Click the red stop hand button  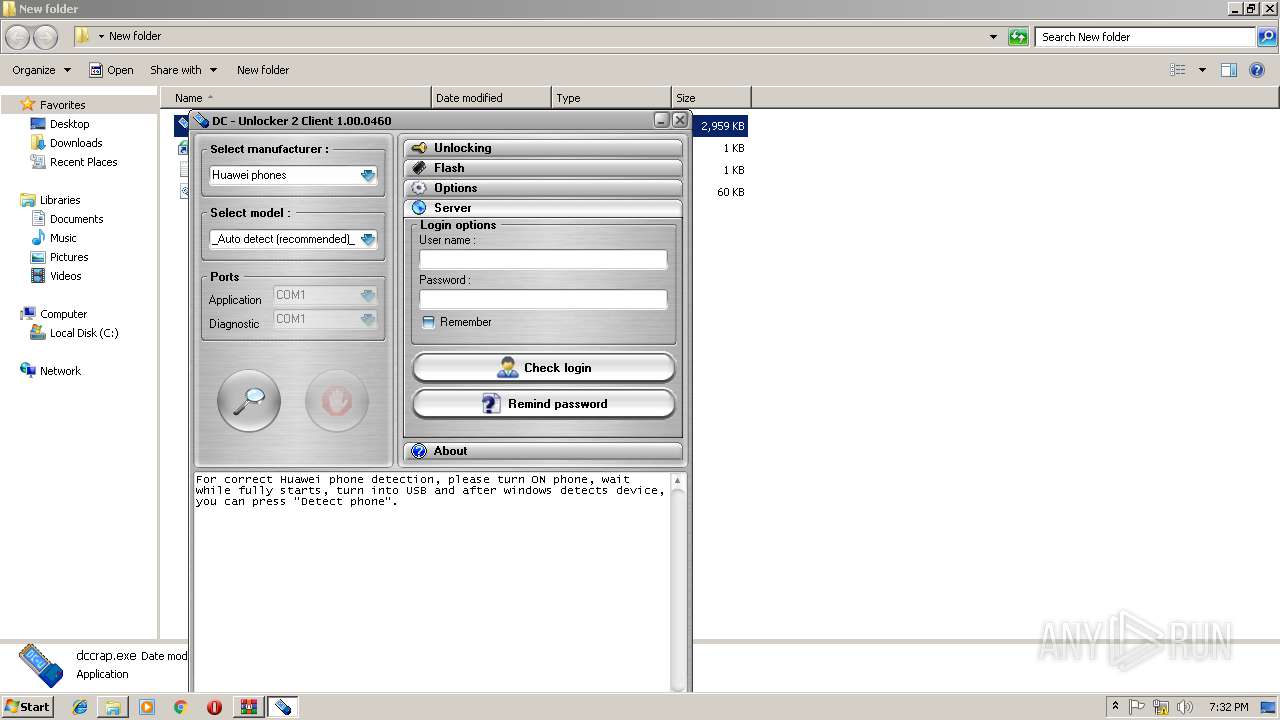click(337, 401)
